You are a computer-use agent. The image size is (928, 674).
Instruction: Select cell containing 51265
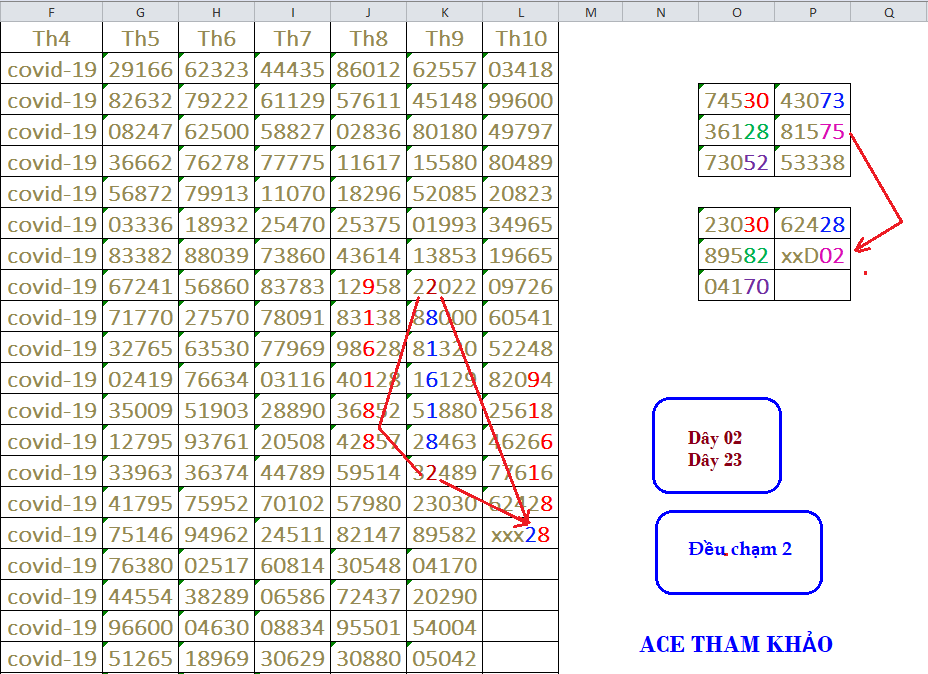(x=140, y=659)
